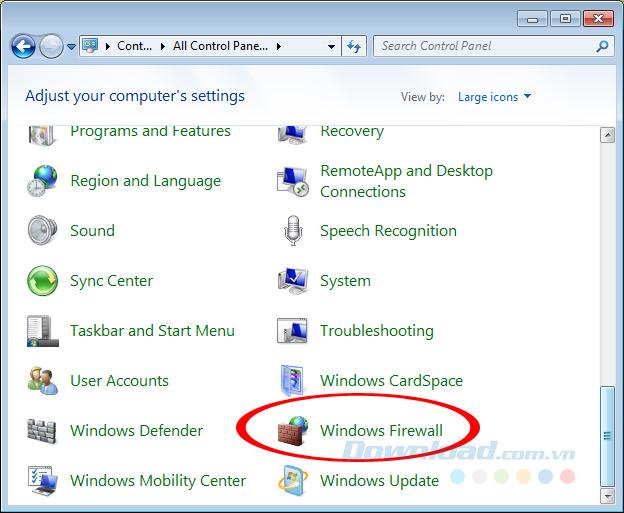Click the Search Control Panel field

coord(485,46)
